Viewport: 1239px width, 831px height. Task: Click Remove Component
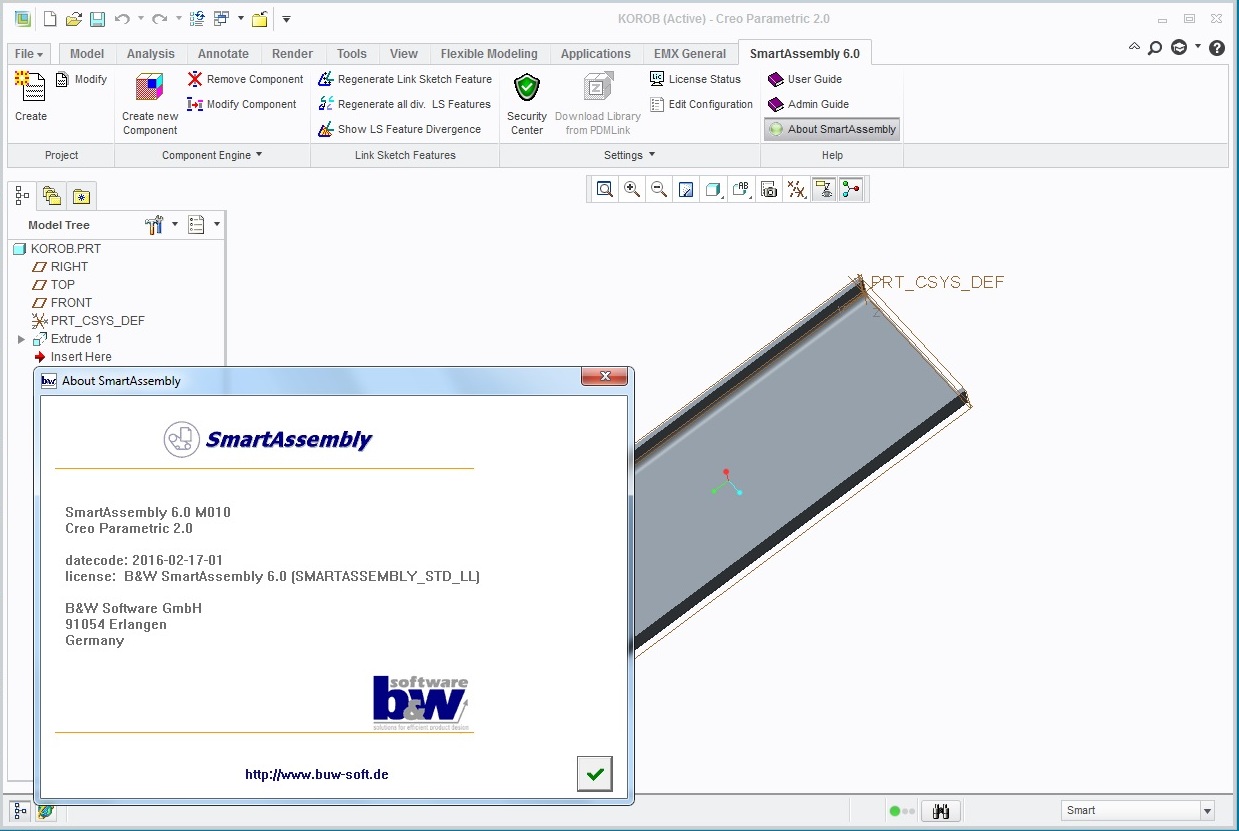coord(245,79)
